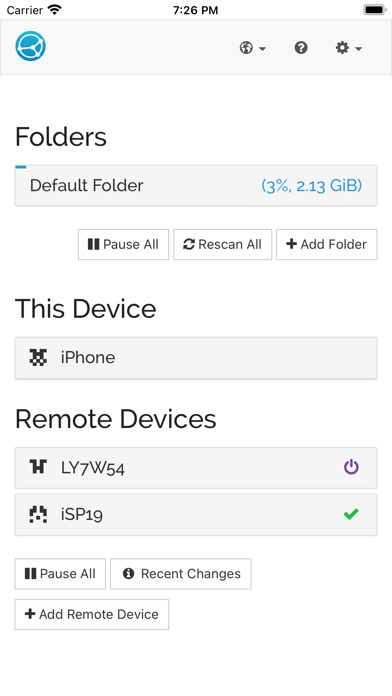
Task: Expand the iPhone device panel
Action: pyautogui.click(x=196, y=358)
